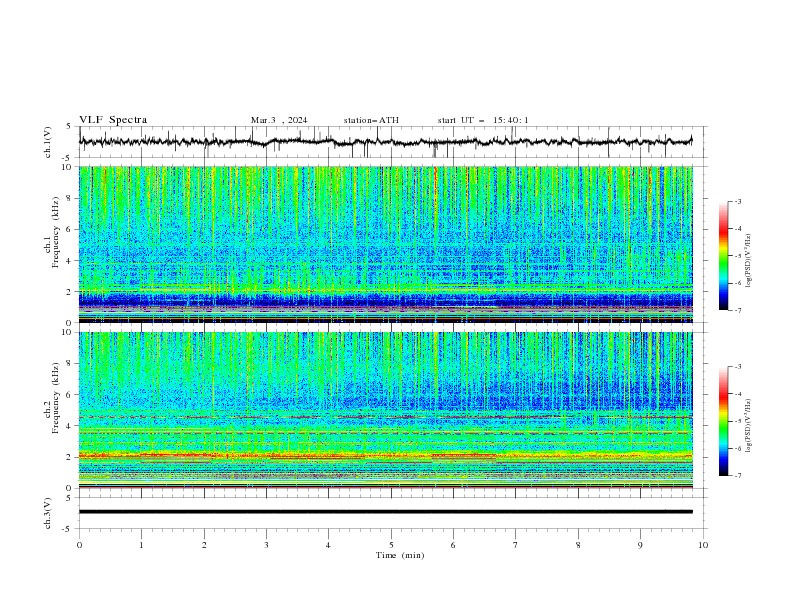Click the "-7" label on ch.2 colorbar
The width and height of the screenshot is (792, 612).
738,475
